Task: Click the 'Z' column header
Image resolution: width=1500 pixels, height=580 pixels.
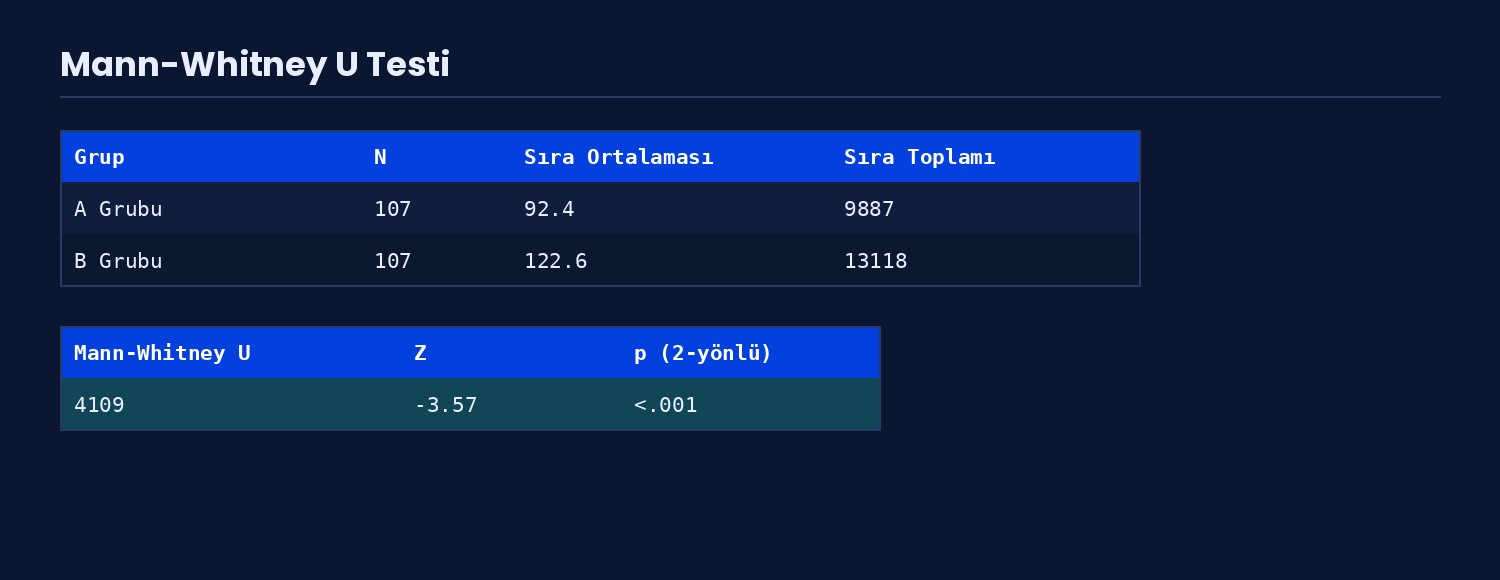Action: (x=420, y=353)
